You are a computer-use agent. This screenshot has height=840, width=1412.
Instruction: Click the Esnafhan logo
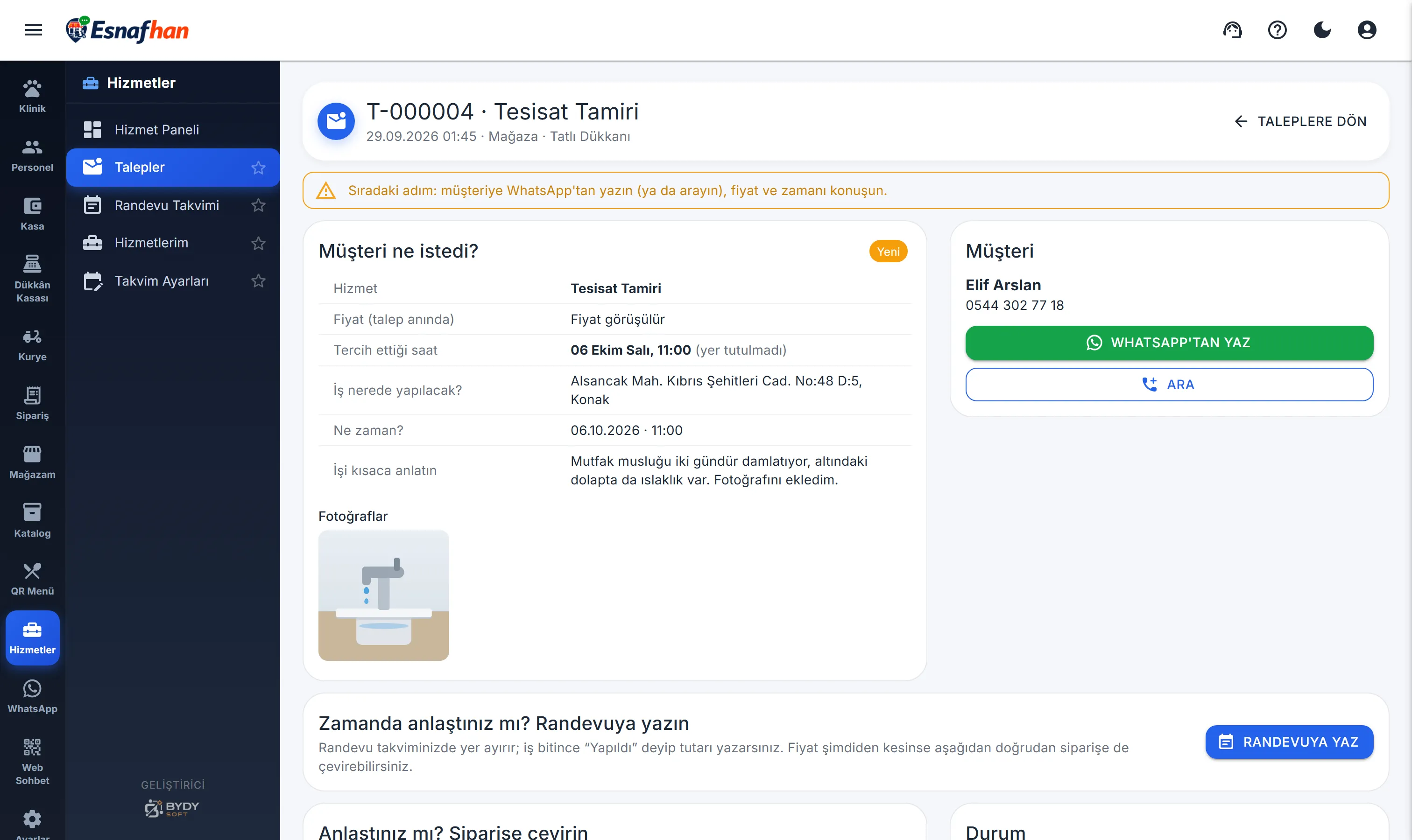pyautogui.click(x=127, y=30)
